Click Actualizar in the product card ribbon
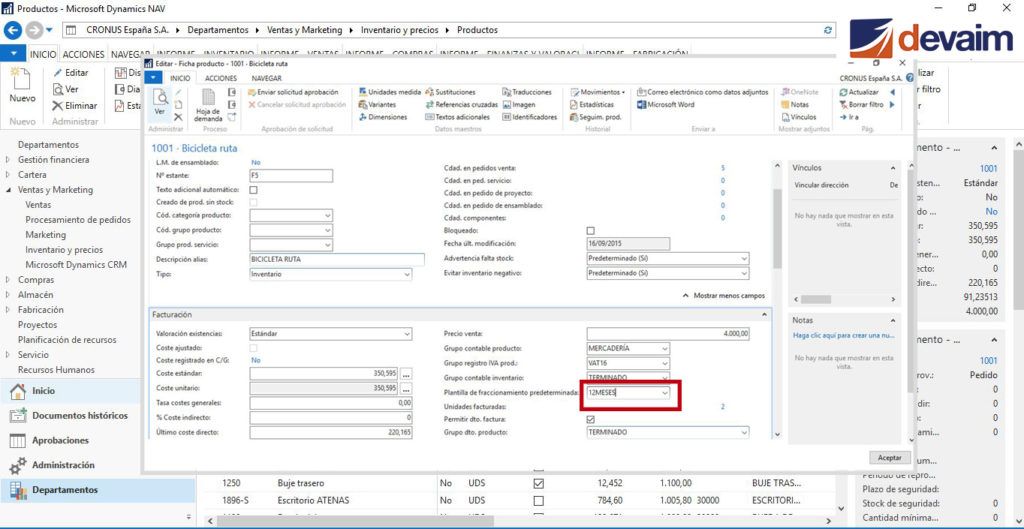Image resolution: width=1024 pixels, height=529 pixels. pos(859,92)
